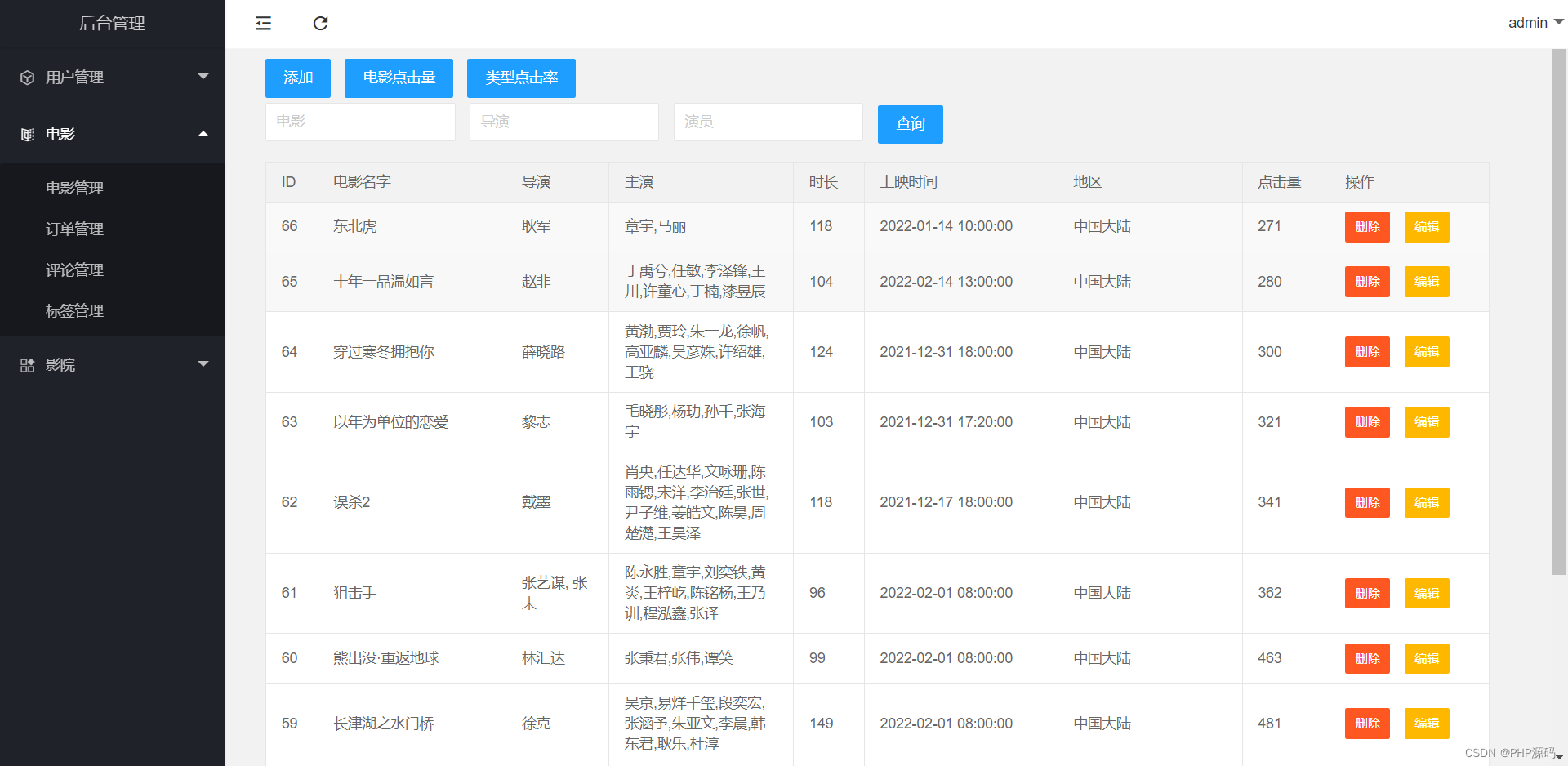Viewport: 1568px width, 766px height.
Task: Click the refresh icon in top bar
Action: pos(320,23)
